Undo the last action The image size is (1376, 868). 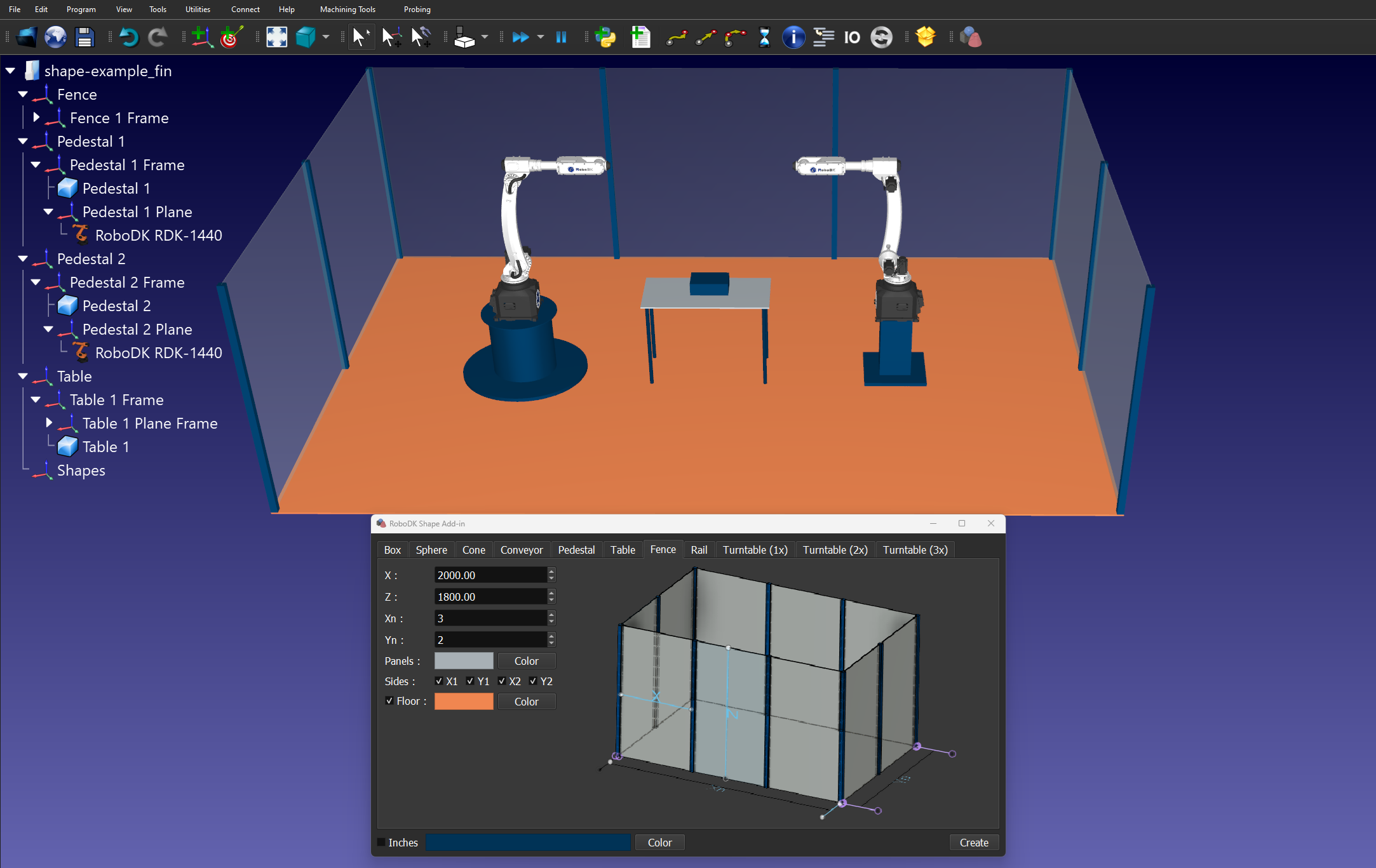tap(129, 37)
